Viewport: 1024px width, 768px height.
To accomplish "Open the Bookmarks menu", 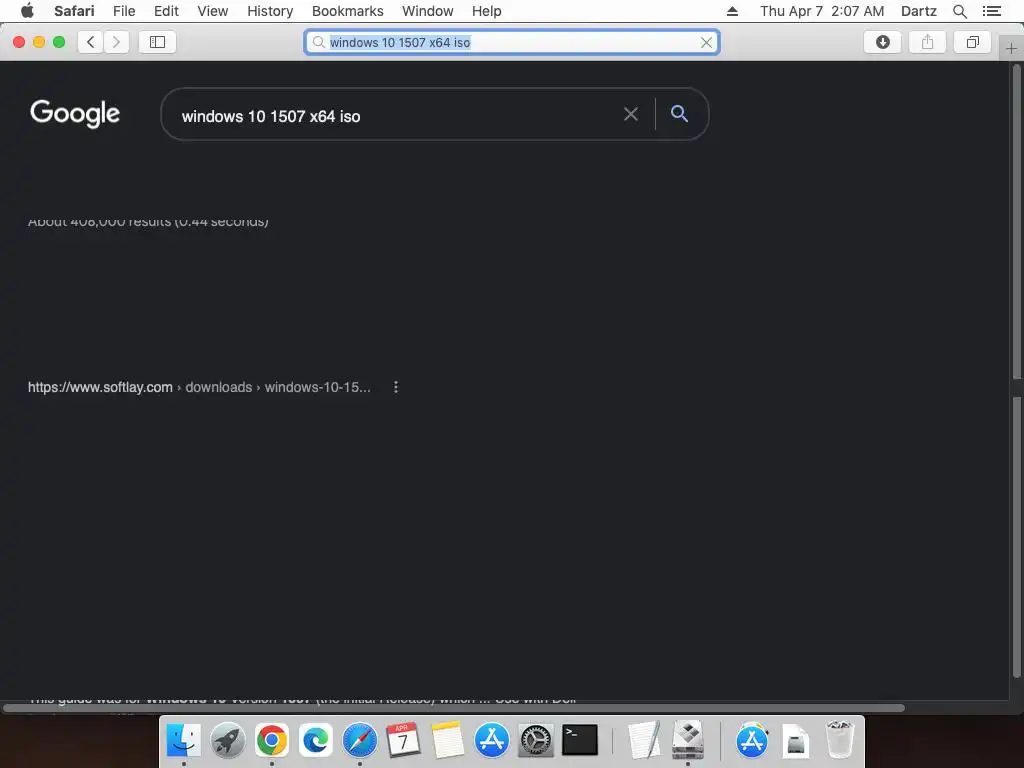I will (x=347, y=11).
